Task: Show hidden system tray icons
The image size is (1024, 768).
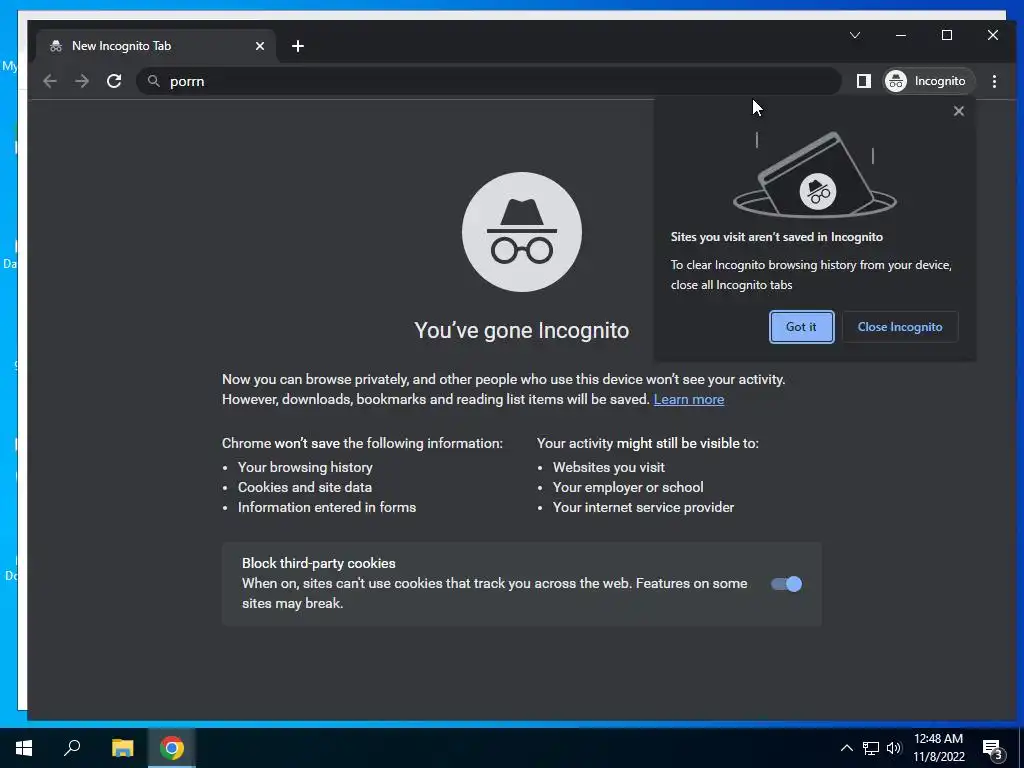Action: point(846,748)
